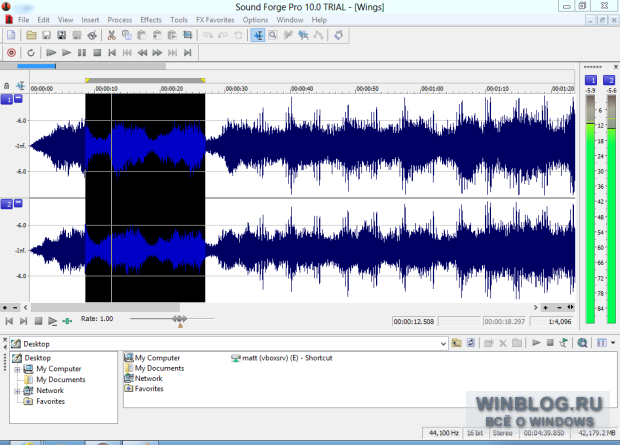
Task: Open the FX Favorites menu
Action: [x=215, y=20]
